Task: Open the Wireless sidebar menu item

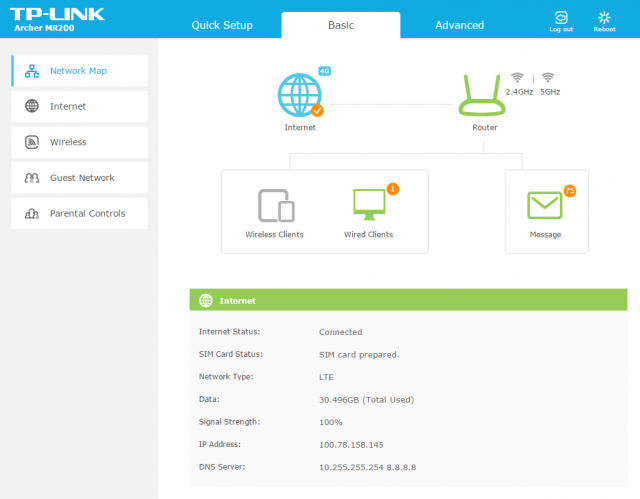Action: coord(79,142)
